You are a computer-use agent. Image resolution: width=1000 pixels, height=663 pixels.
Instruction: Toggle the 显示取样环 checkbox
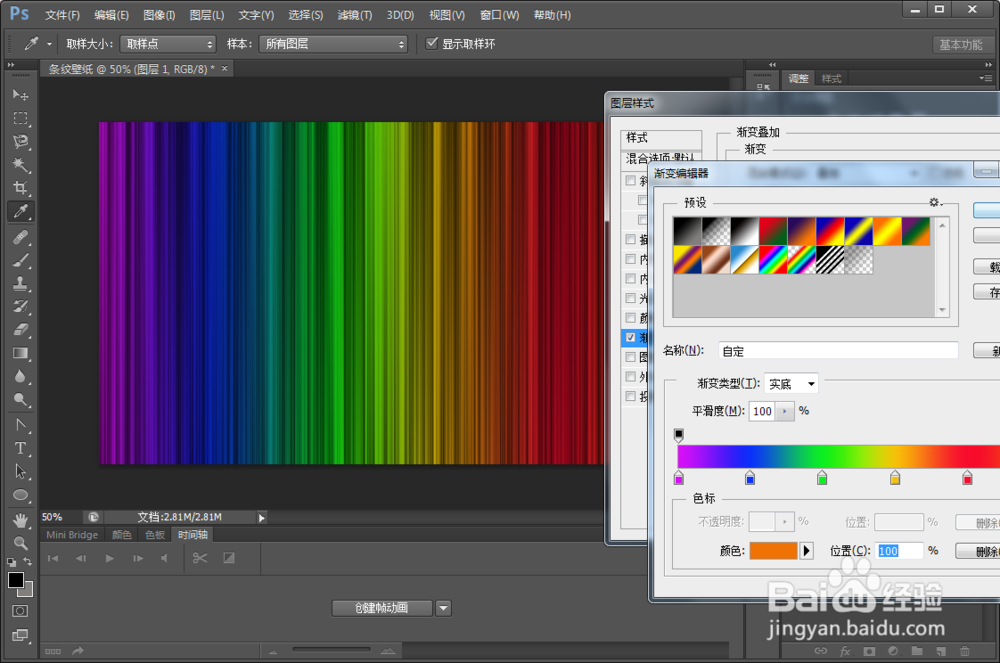432,43
